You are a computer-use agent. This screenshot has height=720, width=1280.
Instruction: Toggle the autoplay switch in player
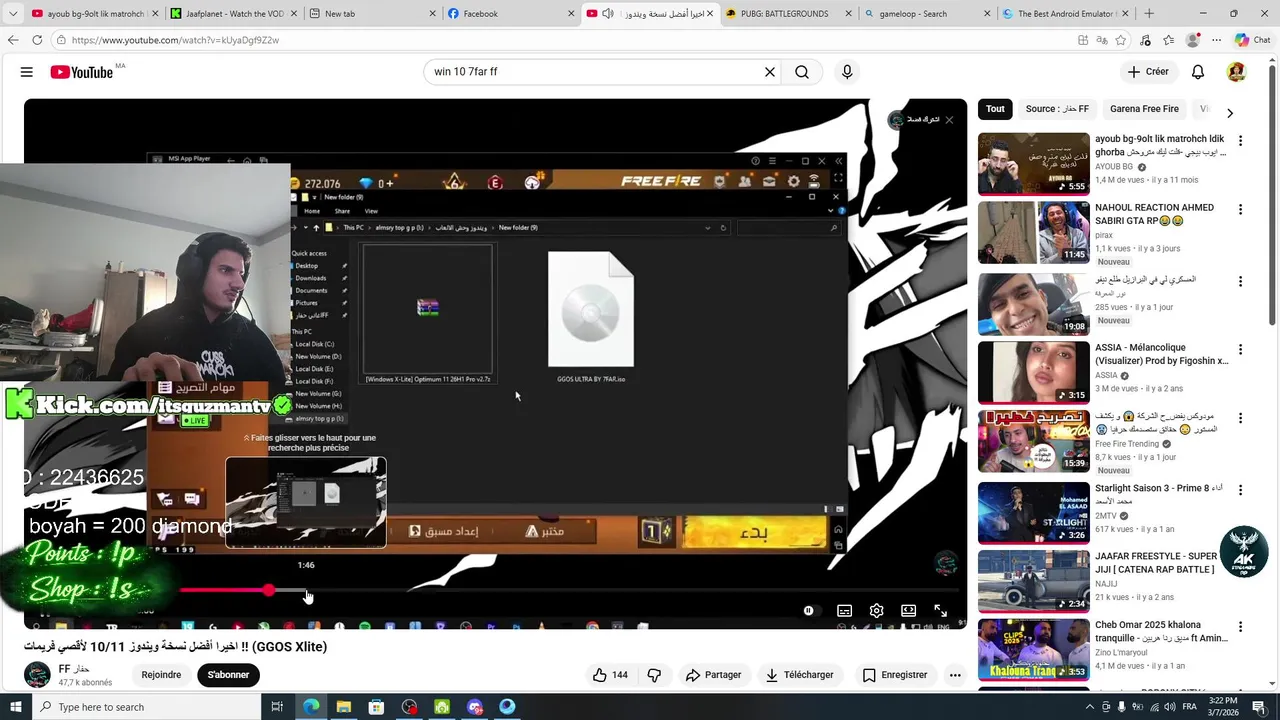[x=809, y=611]
